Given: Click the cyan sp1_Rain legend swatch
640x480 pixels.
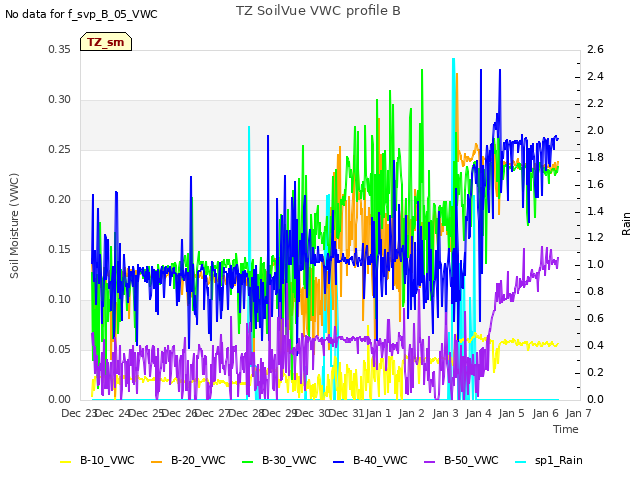Looking at the screenshot, I should [x=521, y=462].
